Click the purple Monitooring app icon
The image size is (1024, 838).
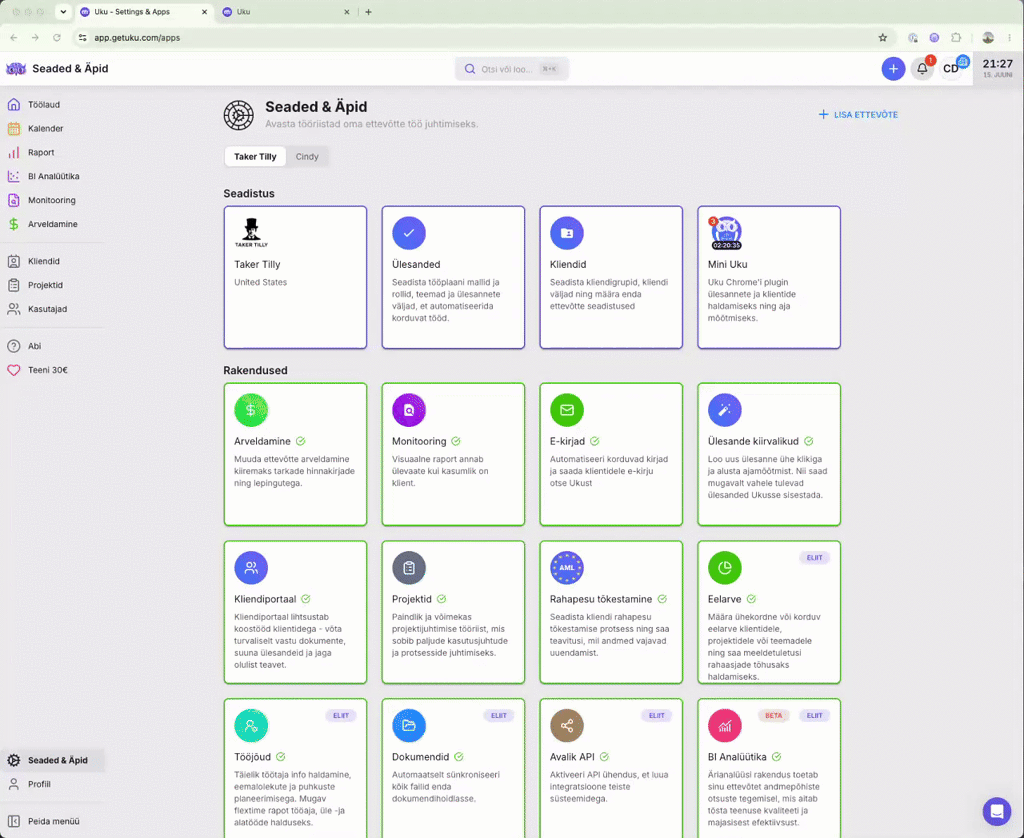pos(409,410)
